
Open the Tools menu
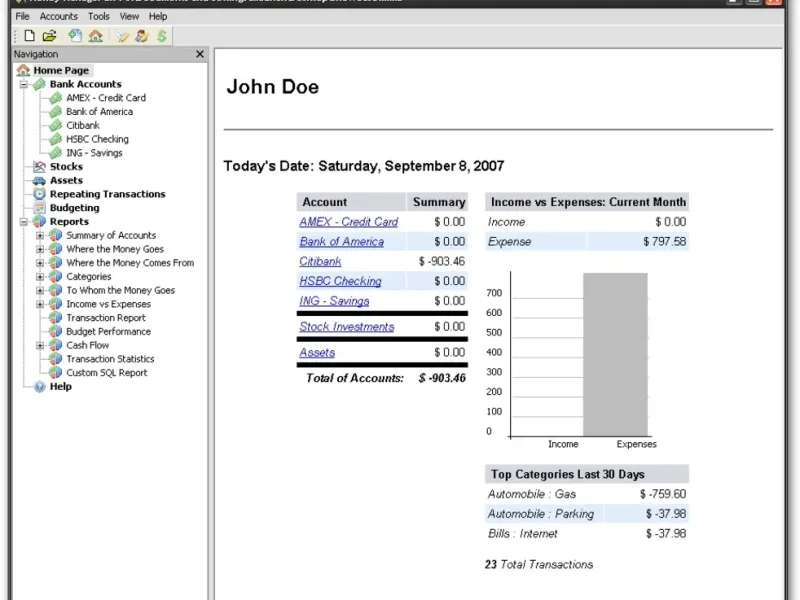(x=98, y=16)
